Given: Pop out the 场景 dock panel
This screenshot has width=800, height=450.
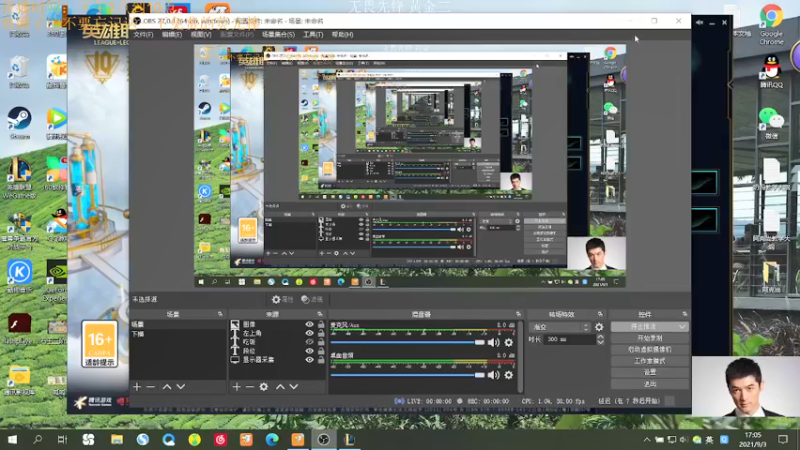Looking at the screenshot, I should pos(220,314).
